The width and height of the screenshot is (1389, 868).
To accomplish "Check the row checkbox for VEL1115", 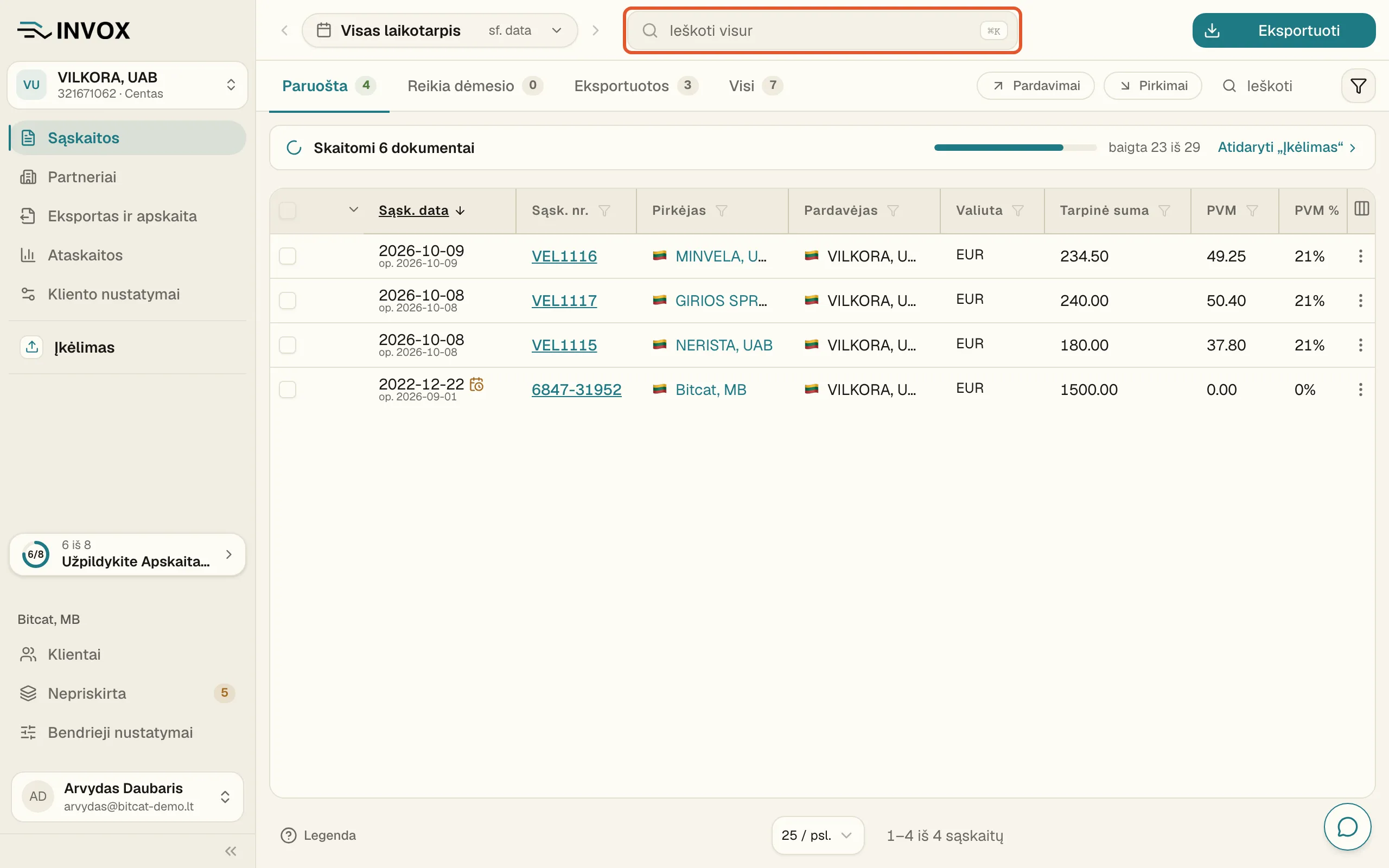I will 288,345.
